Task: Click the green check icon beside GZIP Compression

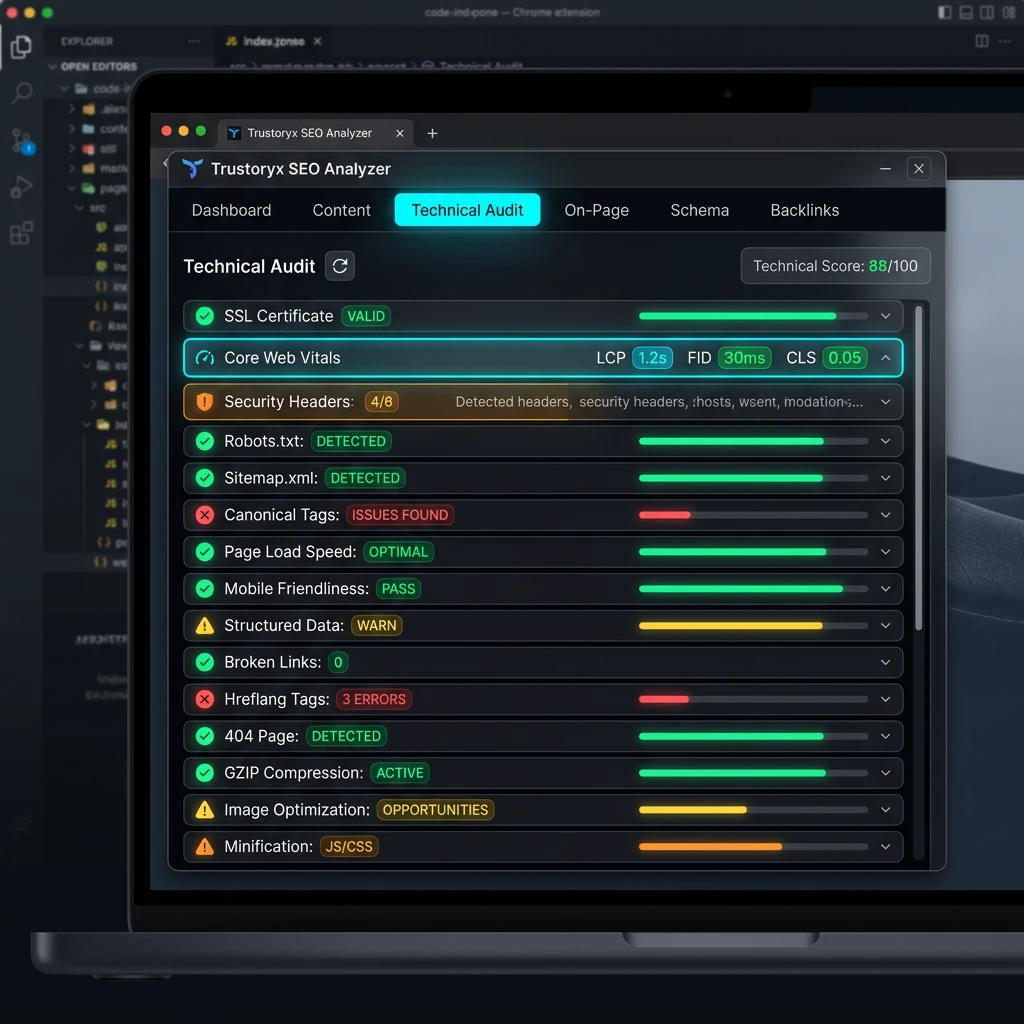Action: pos(205,773)
